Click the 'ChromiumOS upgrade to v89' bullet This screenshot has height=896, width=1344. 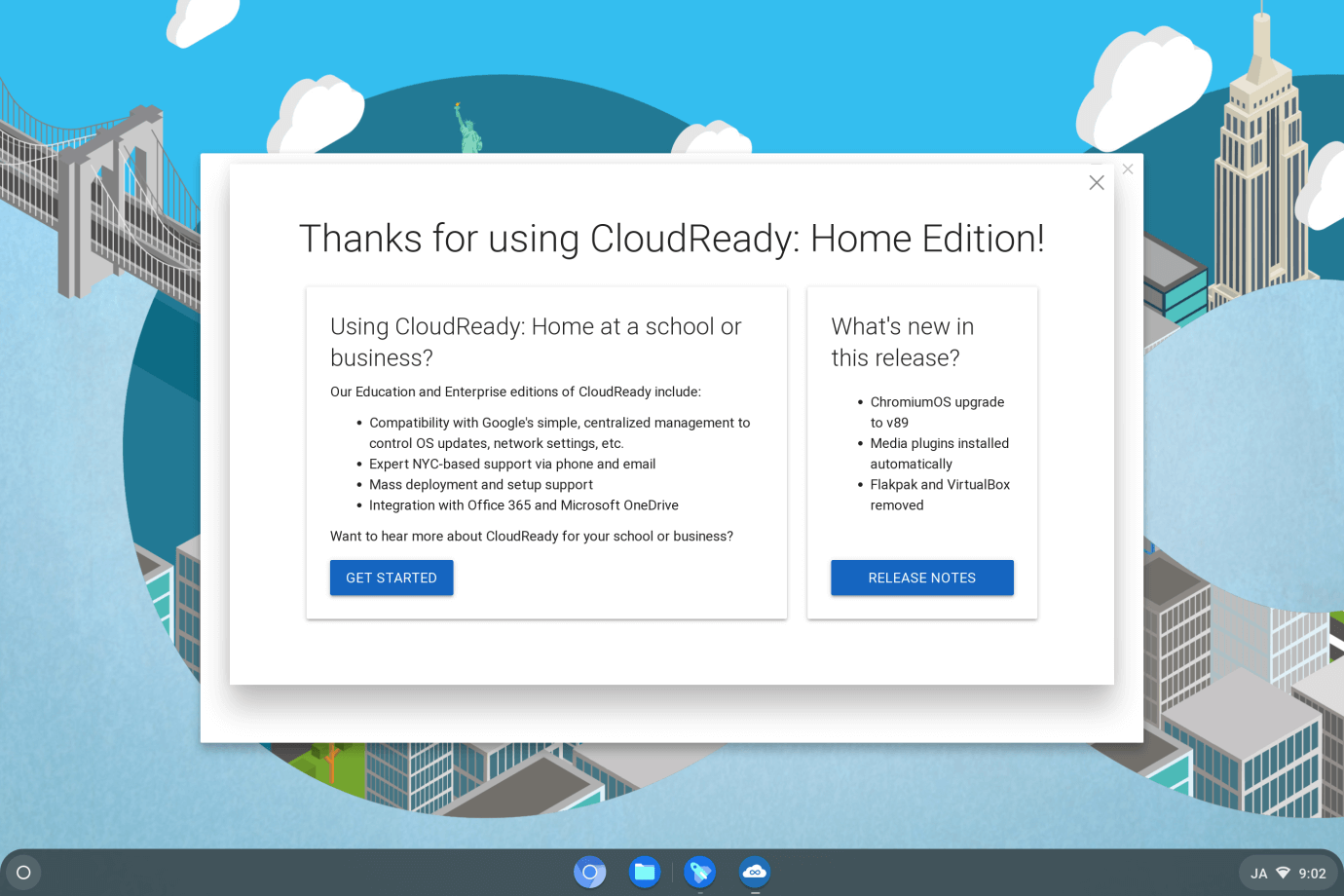pyautogui.click(x=937, y=412)
